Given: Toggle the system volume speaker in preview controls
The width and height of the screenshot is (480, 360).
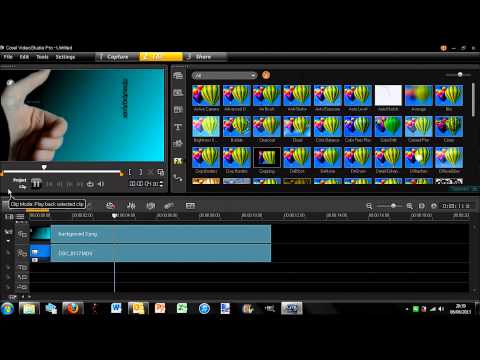Looking at the screenshot, I should (101, 184).
